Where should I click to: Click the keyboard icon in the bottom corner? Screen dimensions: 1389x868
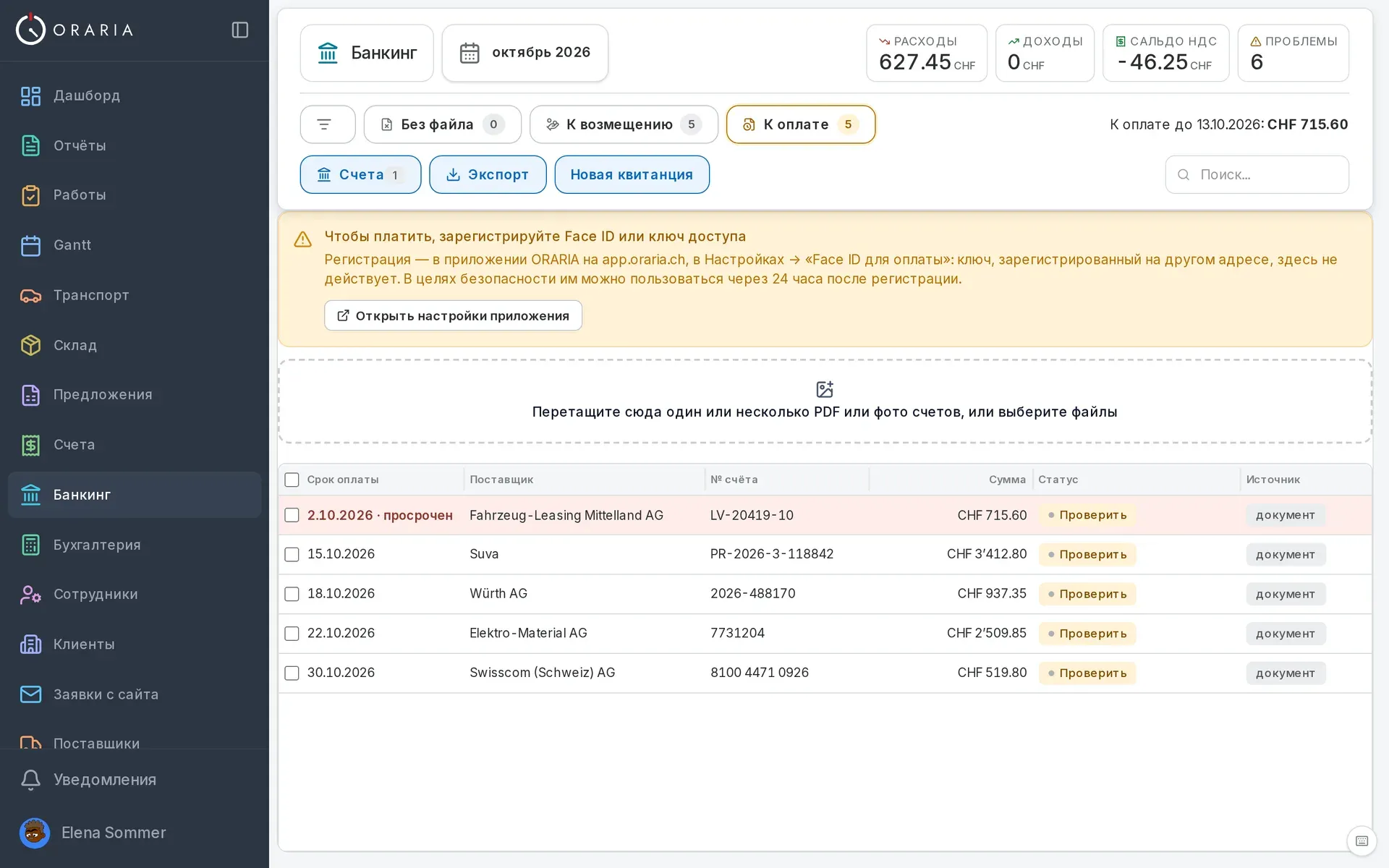pos(1362,841)
